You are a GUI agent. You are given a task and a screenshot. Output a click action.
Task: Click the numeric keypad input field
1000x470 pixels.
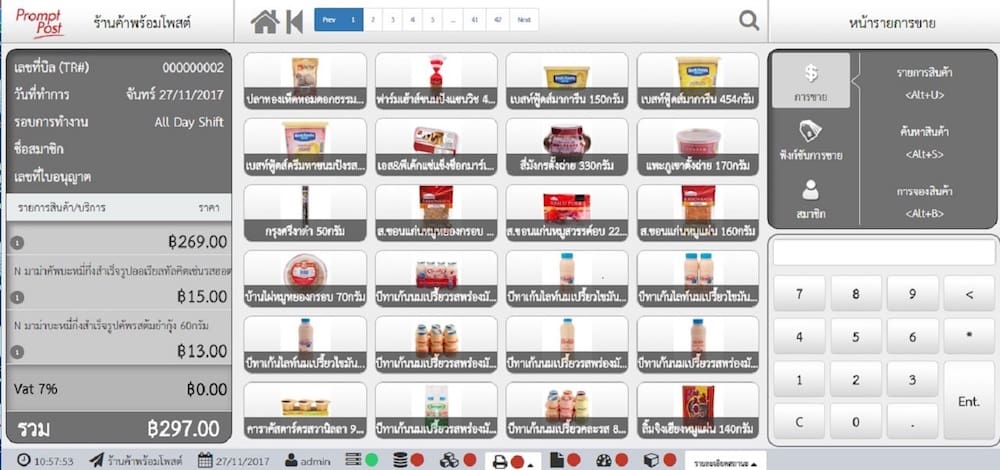[884, 252]
